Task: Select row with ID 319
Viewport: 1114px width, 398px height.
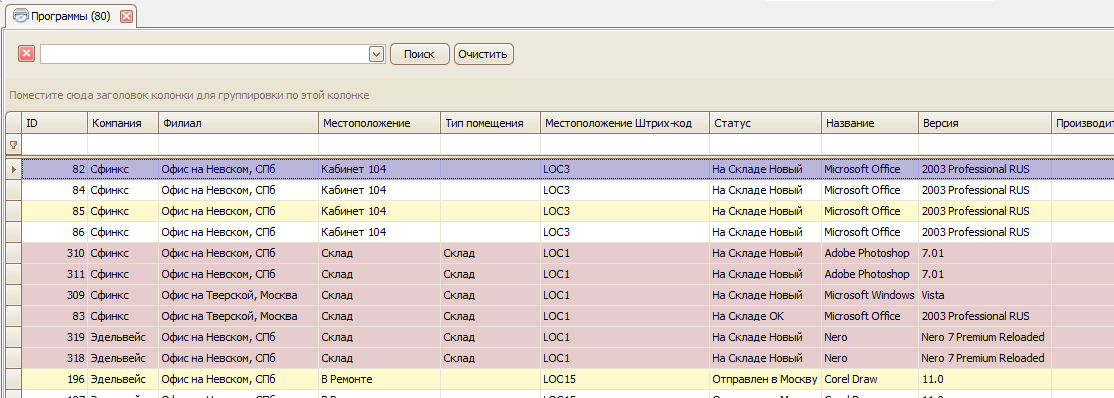Action: [568, 337]
